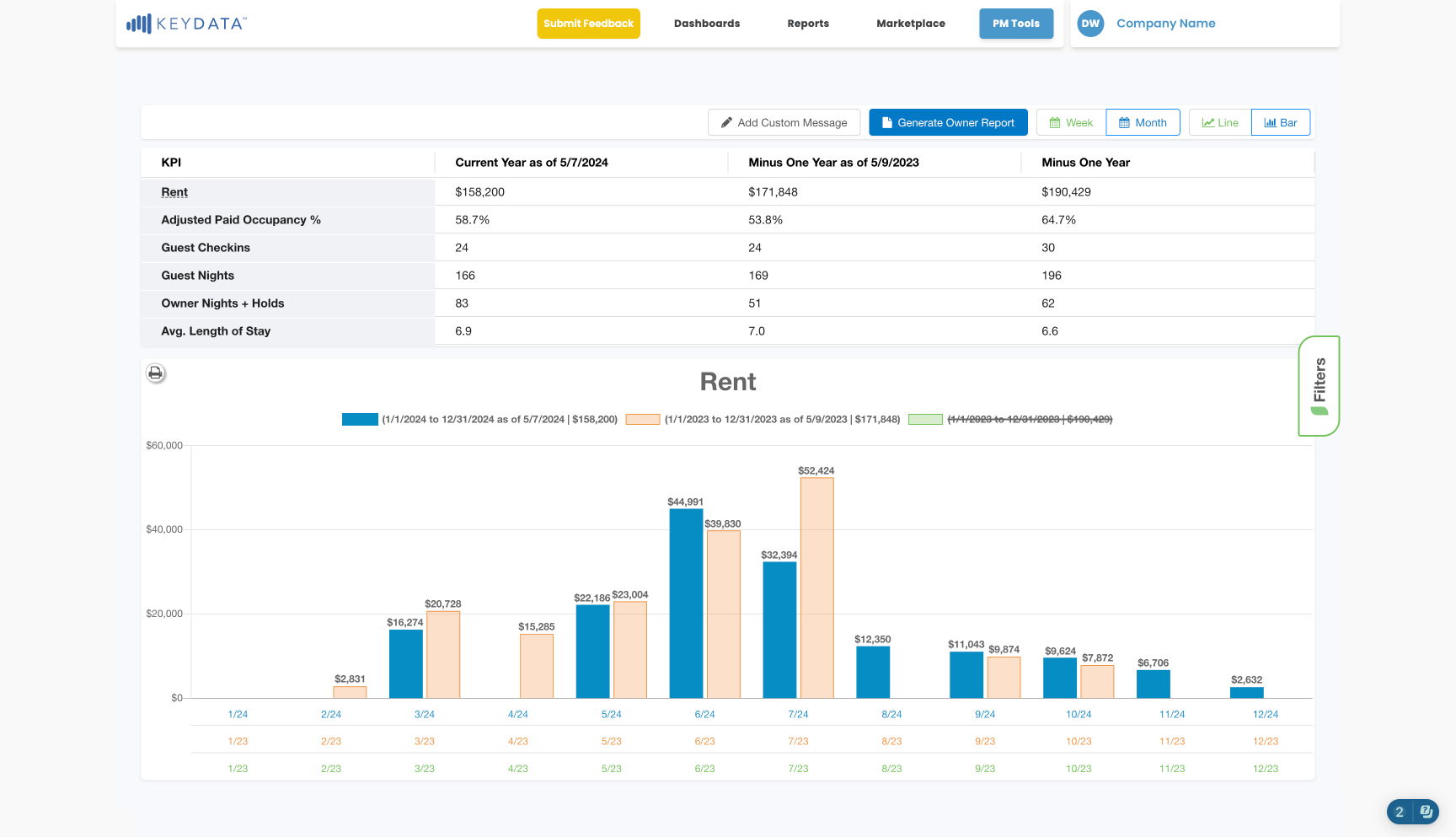
Task: Click the KeyData logo
Action: [186, 24]
